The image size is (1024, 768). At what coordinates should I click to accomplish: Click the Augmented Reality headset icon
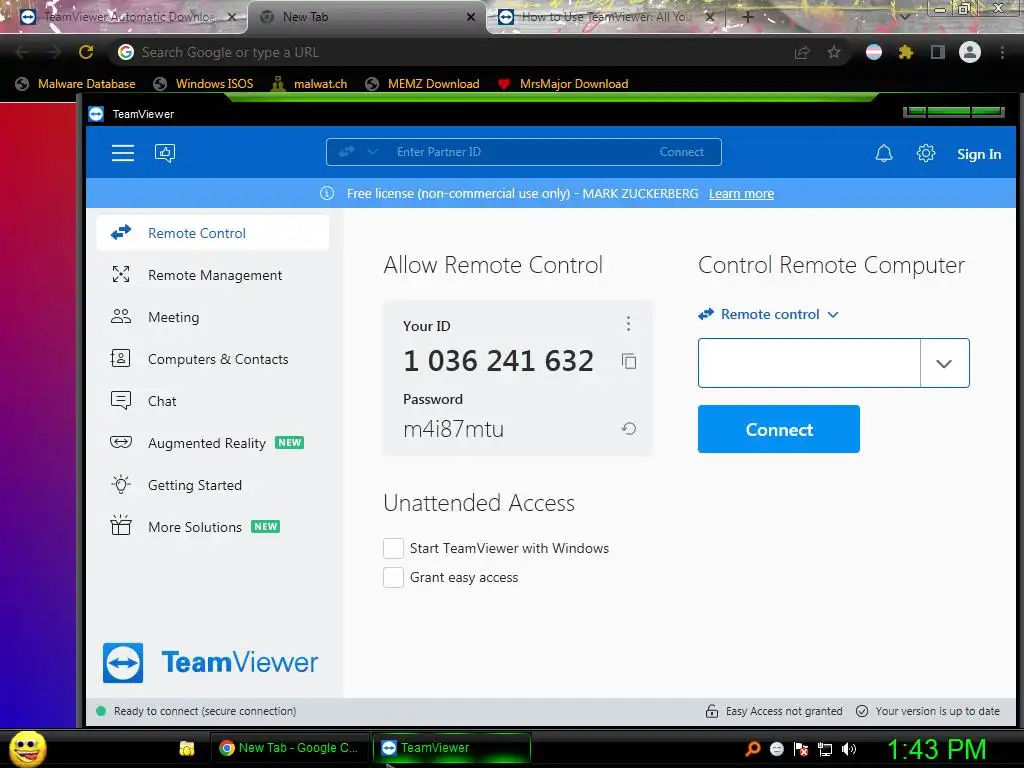point(121,442)
